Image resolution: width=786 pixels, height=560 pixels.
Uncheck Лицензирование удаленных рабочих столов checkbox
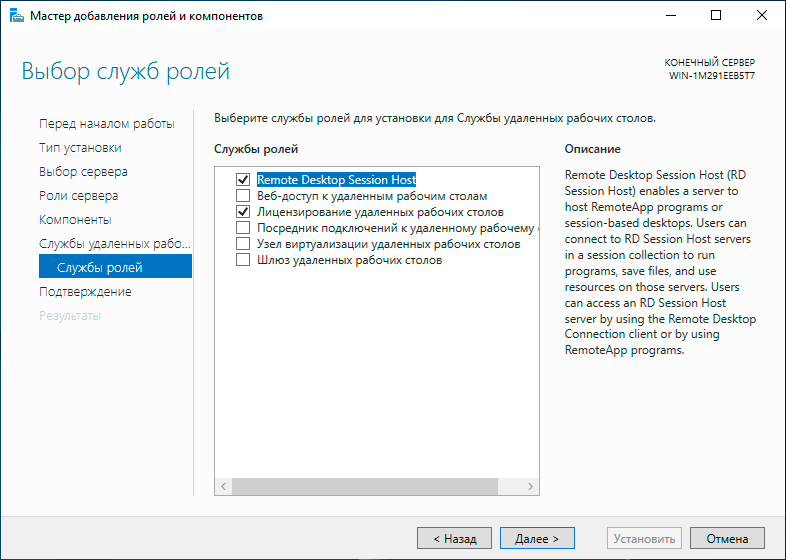coord(242,212)
